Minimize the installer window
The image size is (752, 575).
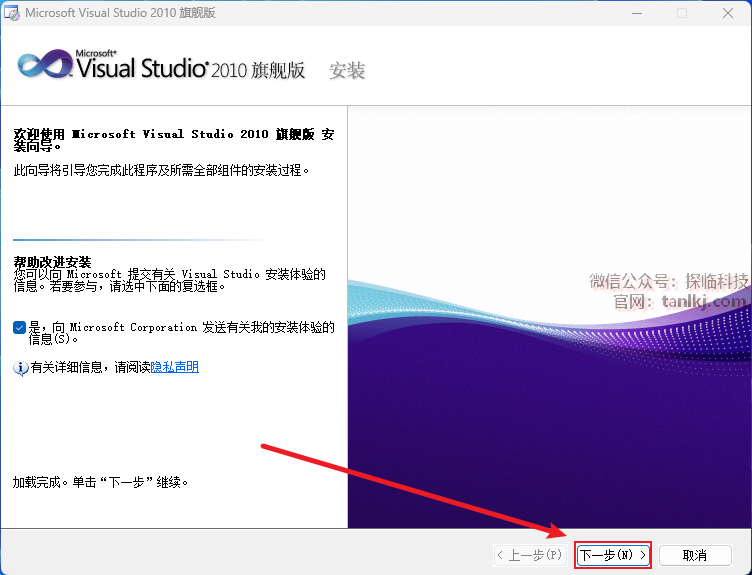635,13
